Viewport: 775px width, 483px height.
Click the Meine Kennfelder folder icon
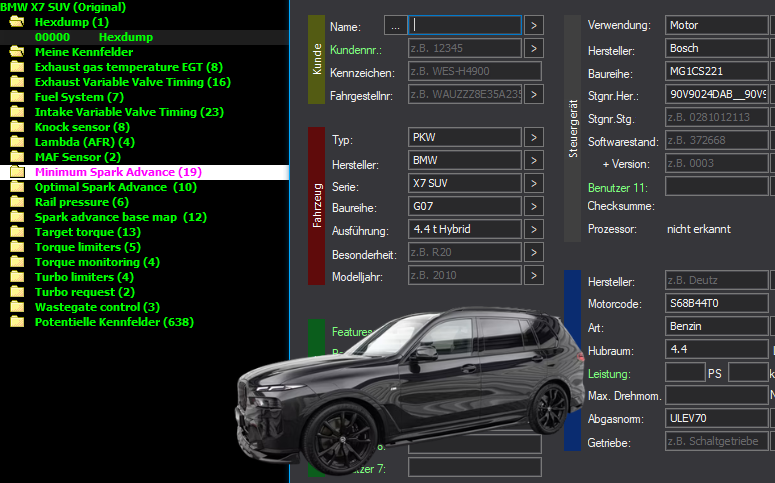(17, 51)
